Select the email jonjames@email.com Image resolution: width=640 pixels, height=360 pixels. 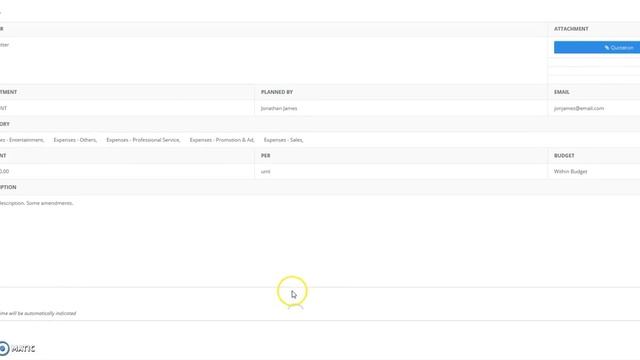[579, 108]
